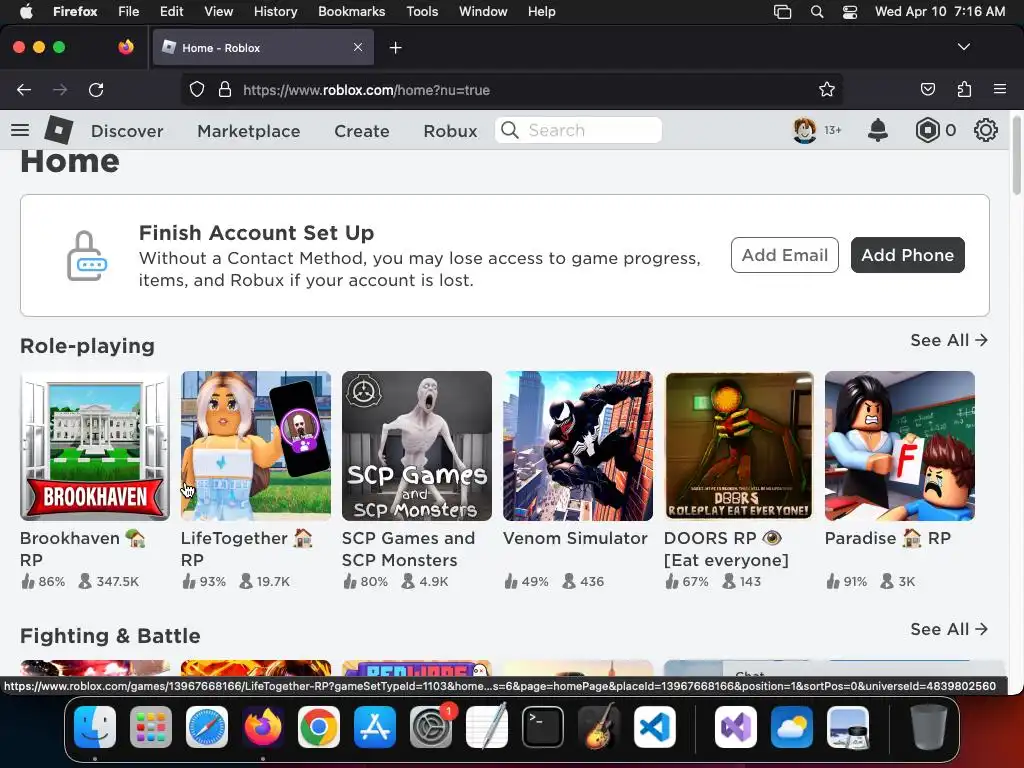
Task: List all tabs dropdown chevron
Action: 963,47
